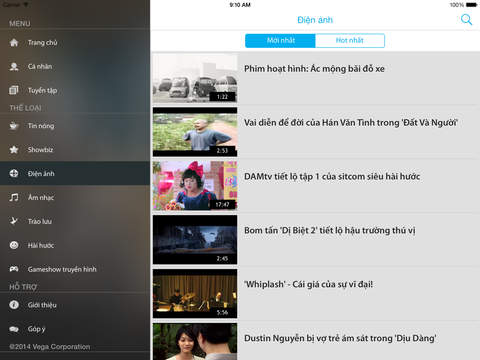The height and width of the screenshot is (360, 480).
Task: Click the Tuyển tập collection icon
Action: pyautogui.click(x=14, y=90)
